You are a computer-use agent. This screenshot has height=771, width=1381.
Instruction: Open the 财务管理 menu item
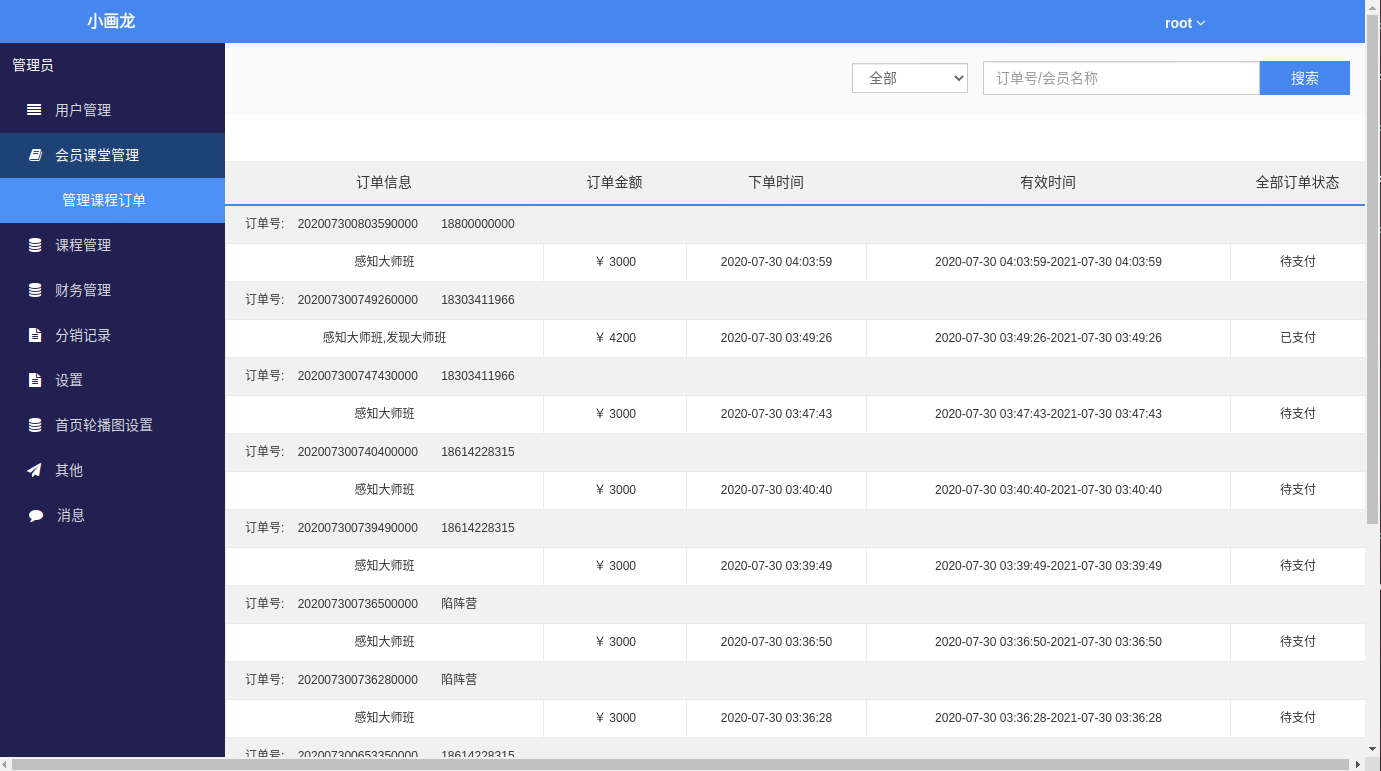click(x=112, y=290)
